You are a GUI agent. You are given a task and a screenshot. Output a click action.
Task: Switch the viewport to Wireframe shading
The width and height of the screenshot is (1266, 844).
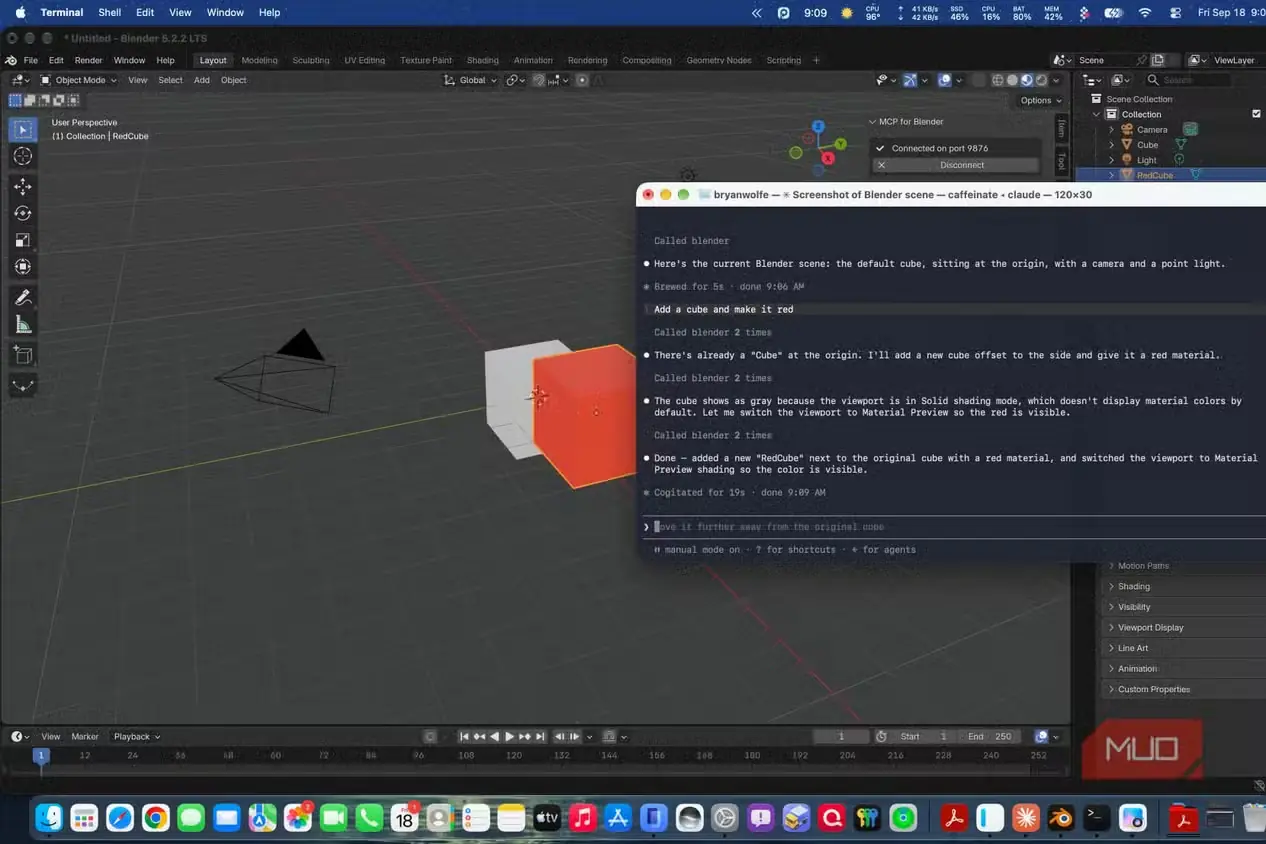tap(997, 80)
